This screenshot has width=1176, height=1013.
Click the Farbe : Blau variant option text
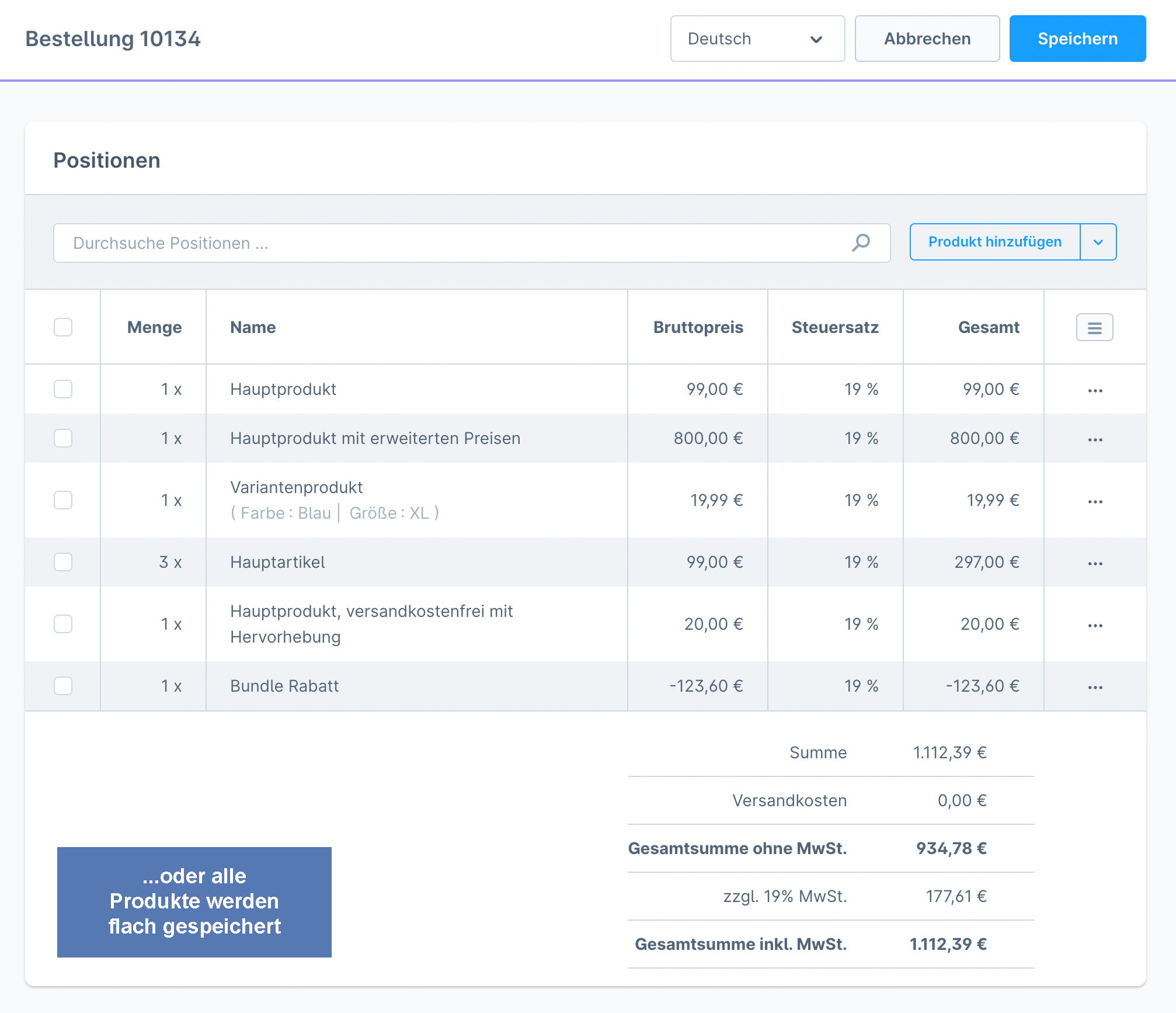(286, 513)
